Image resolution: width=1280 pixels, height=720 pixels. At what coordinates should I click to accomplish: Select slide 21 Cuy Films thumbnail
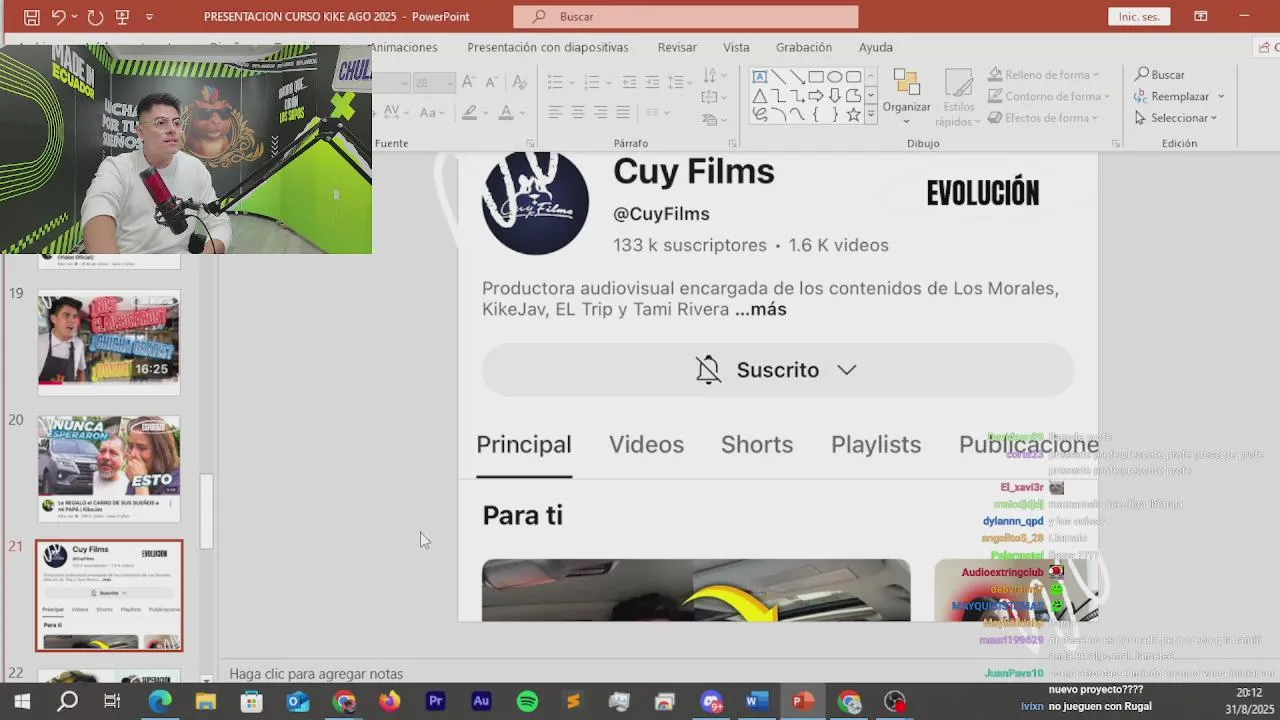(109, 596)
